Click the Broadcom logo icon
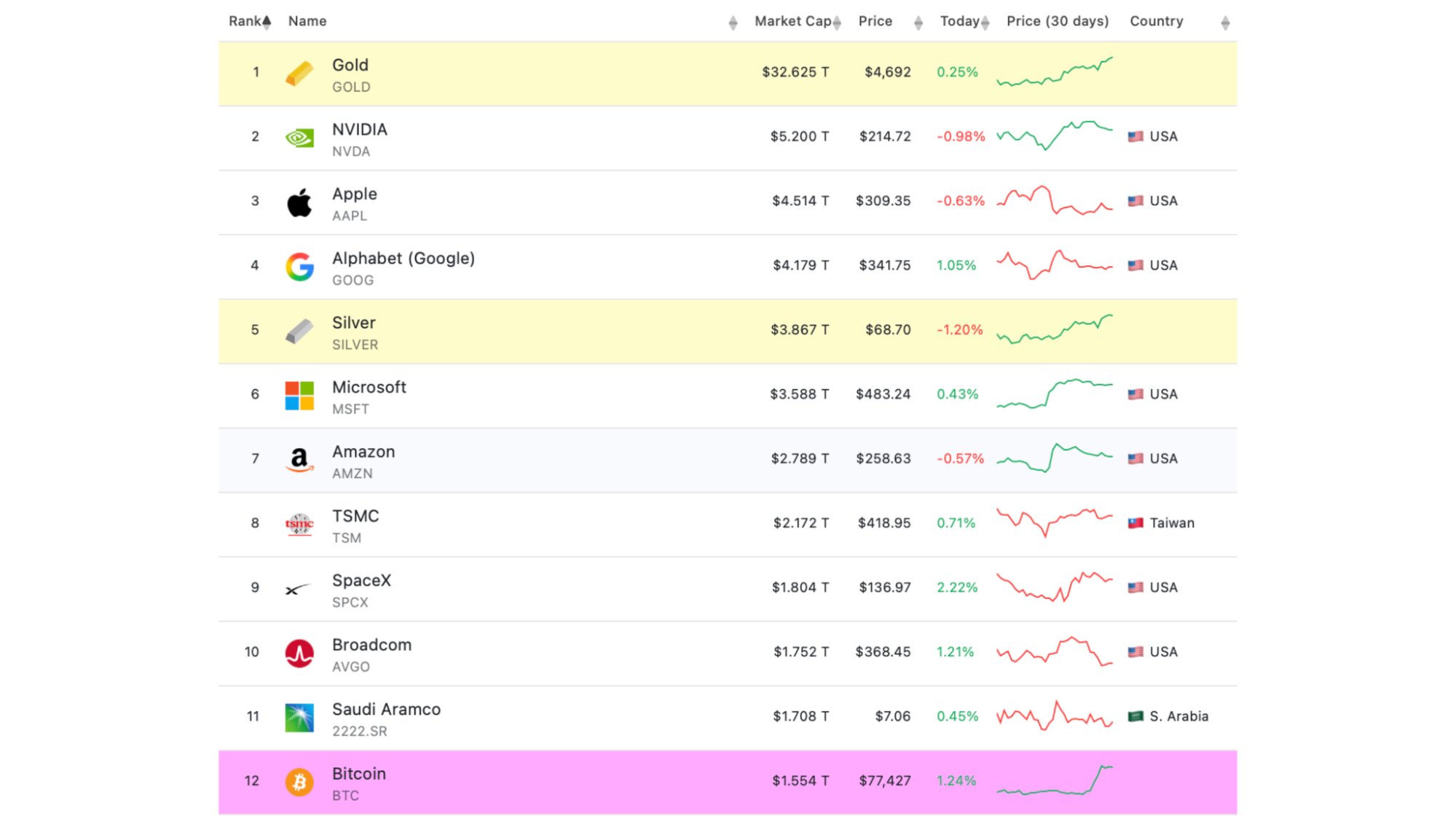This screenshot has width=1456, height=819. (x=299, y=654)
